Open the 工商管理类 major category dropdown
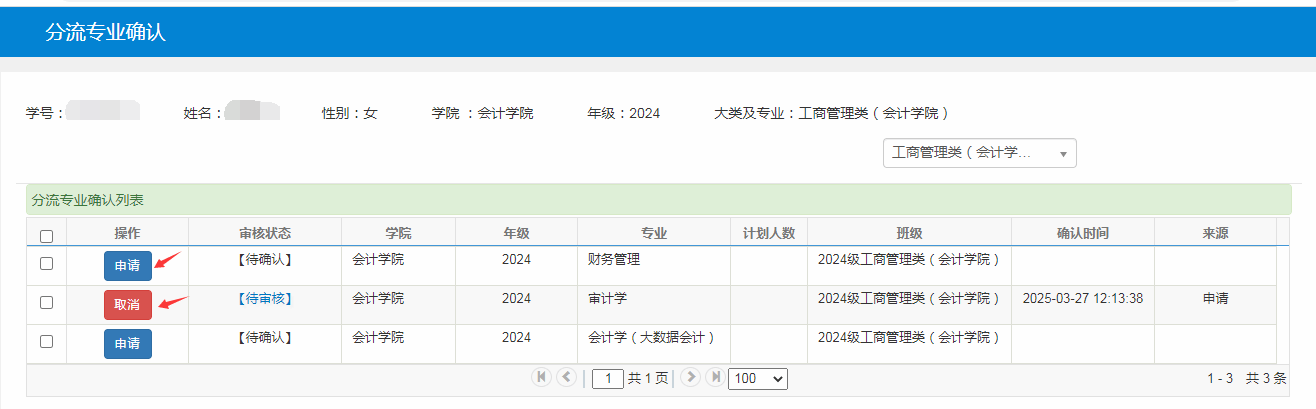Screen dimensions: 1316x409 pos(979,153)
